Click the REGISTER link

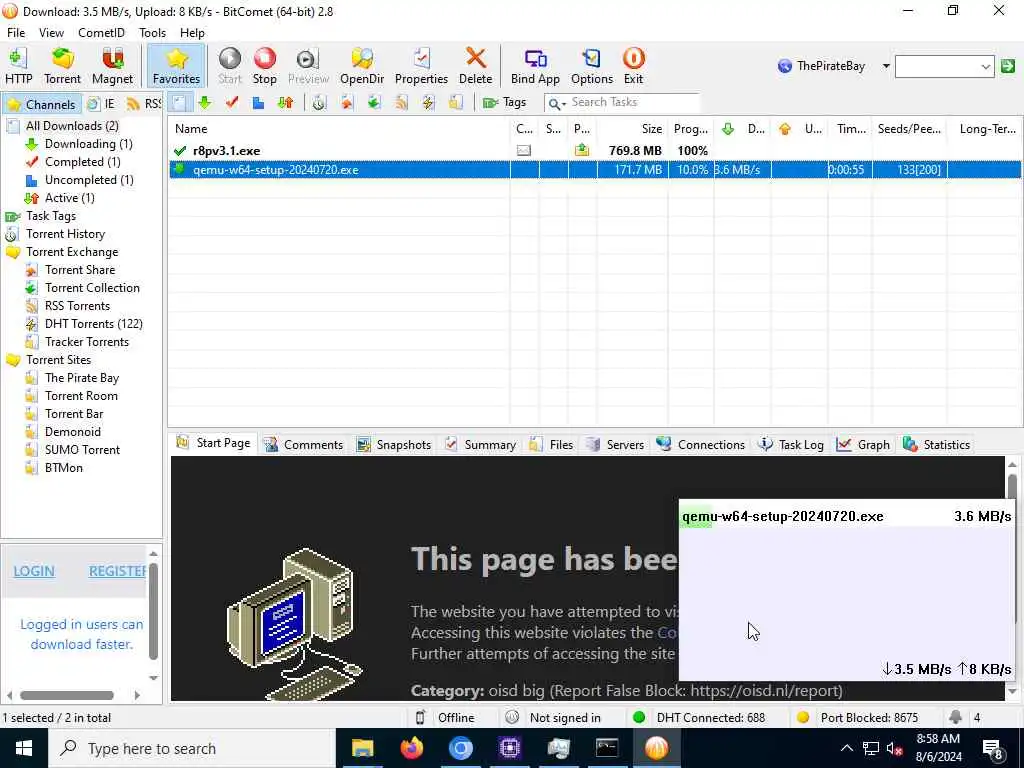pos(118,571)
